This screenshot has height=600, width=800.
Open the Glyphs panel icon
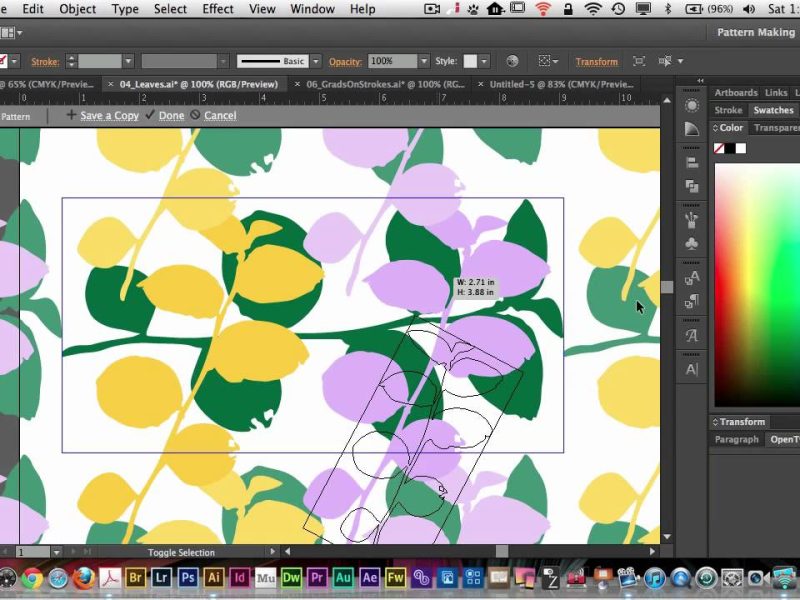point(692,336)
